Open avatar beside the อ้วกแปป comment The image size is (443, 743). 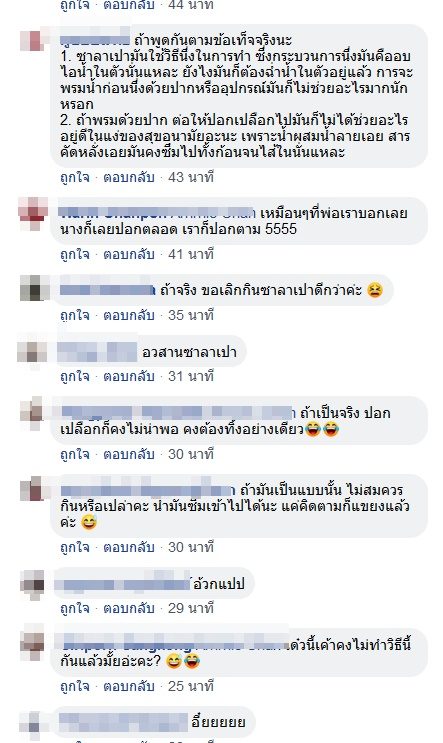(x=33, y=584)
